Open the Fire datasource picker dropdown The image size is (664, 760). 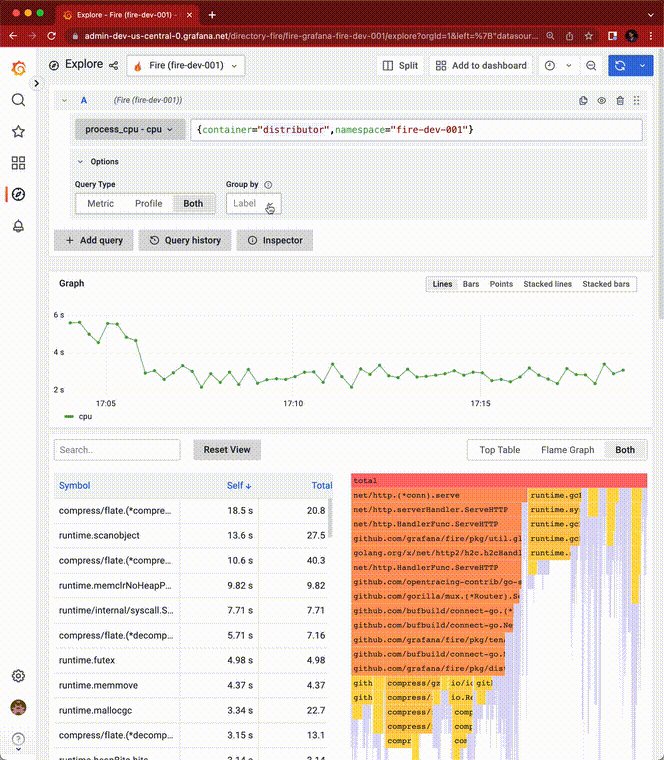point(186,65)
